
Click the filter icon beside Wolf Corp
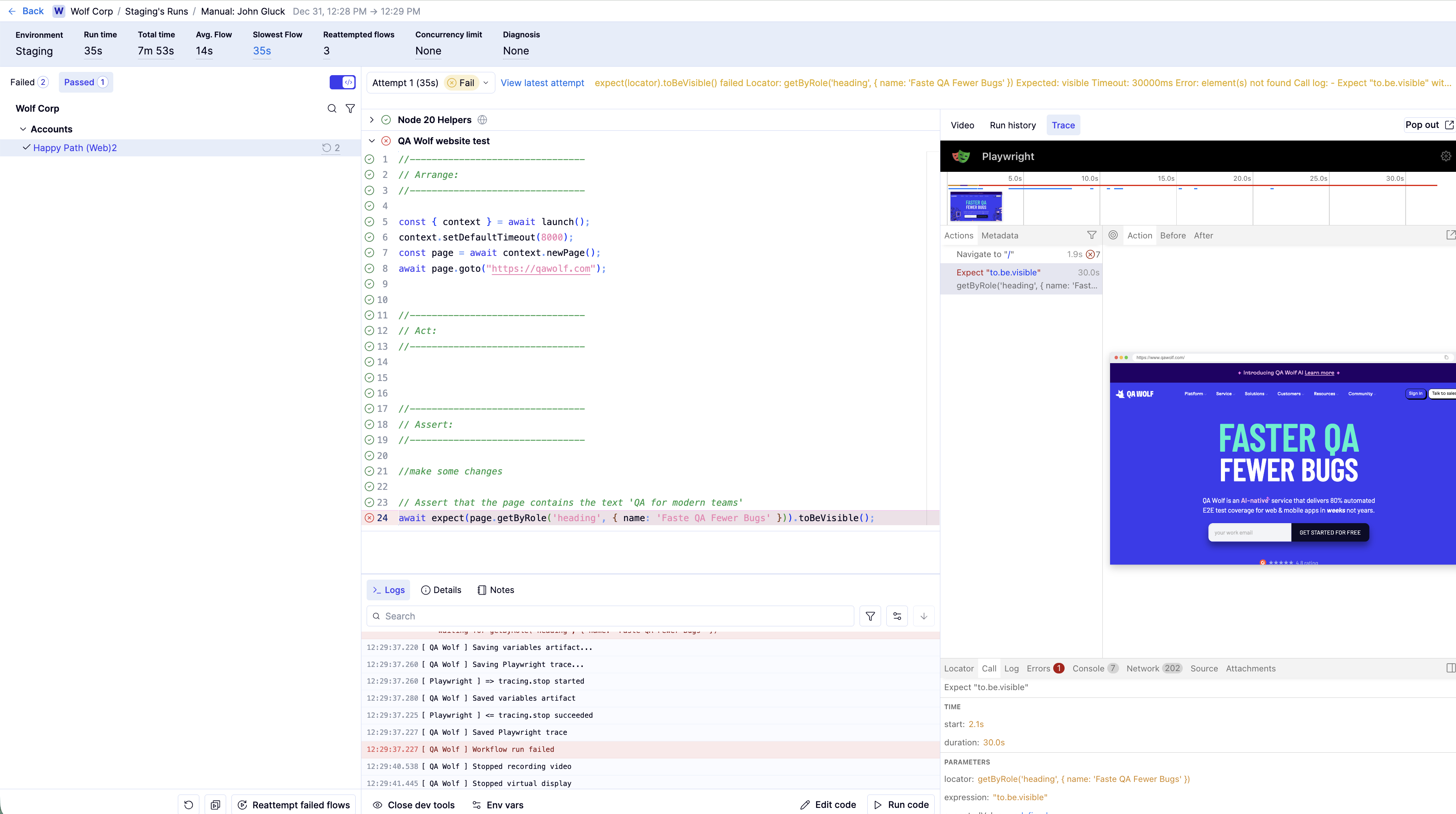(x=350, y=108)
